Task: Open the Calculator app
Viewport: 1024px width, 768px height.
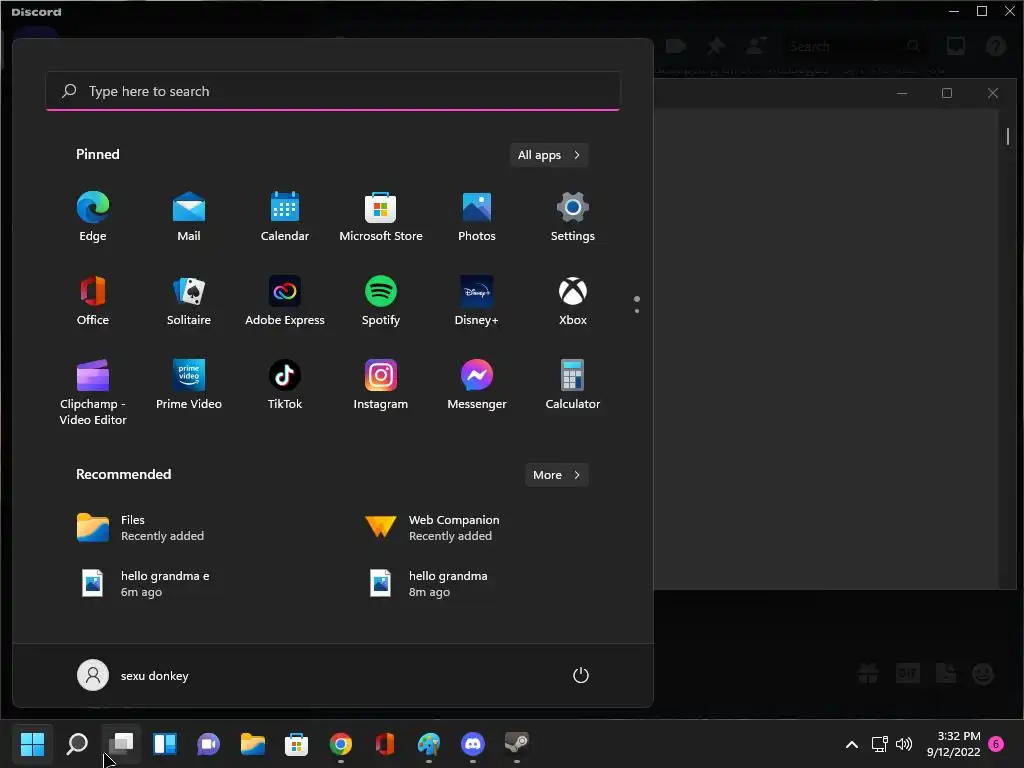Action: pos(573,385)
